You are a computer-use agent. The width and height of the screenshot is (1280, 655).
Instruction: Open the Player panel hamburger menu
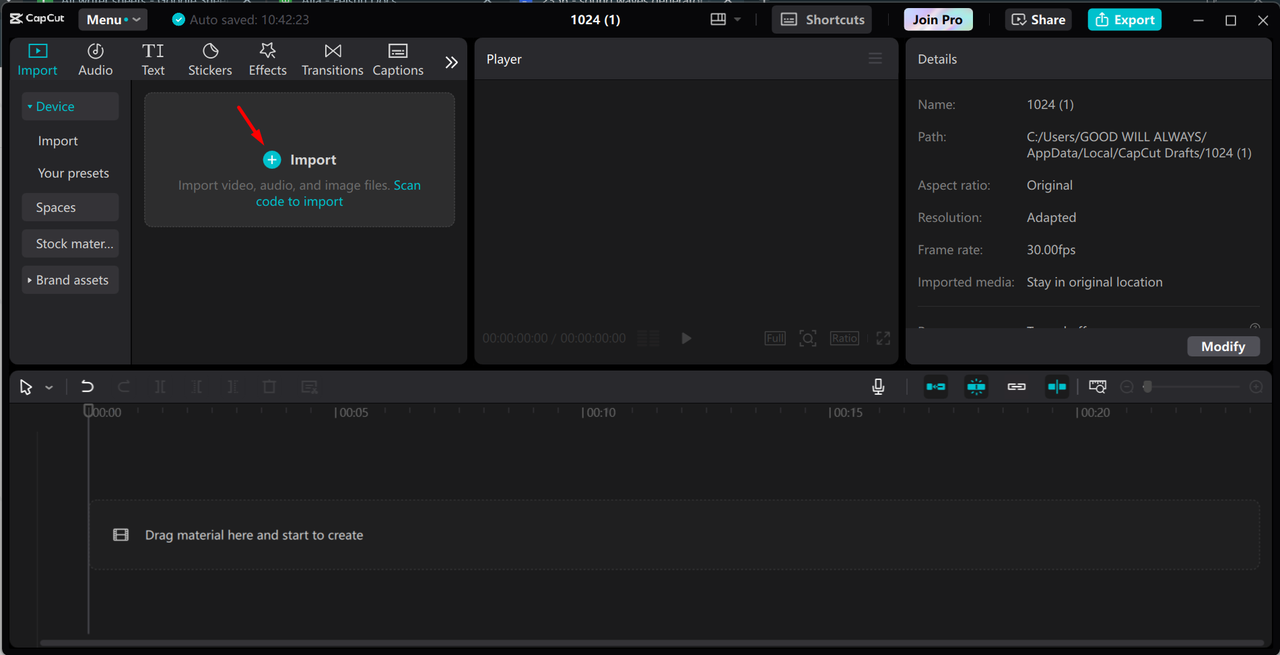[875, 59]
